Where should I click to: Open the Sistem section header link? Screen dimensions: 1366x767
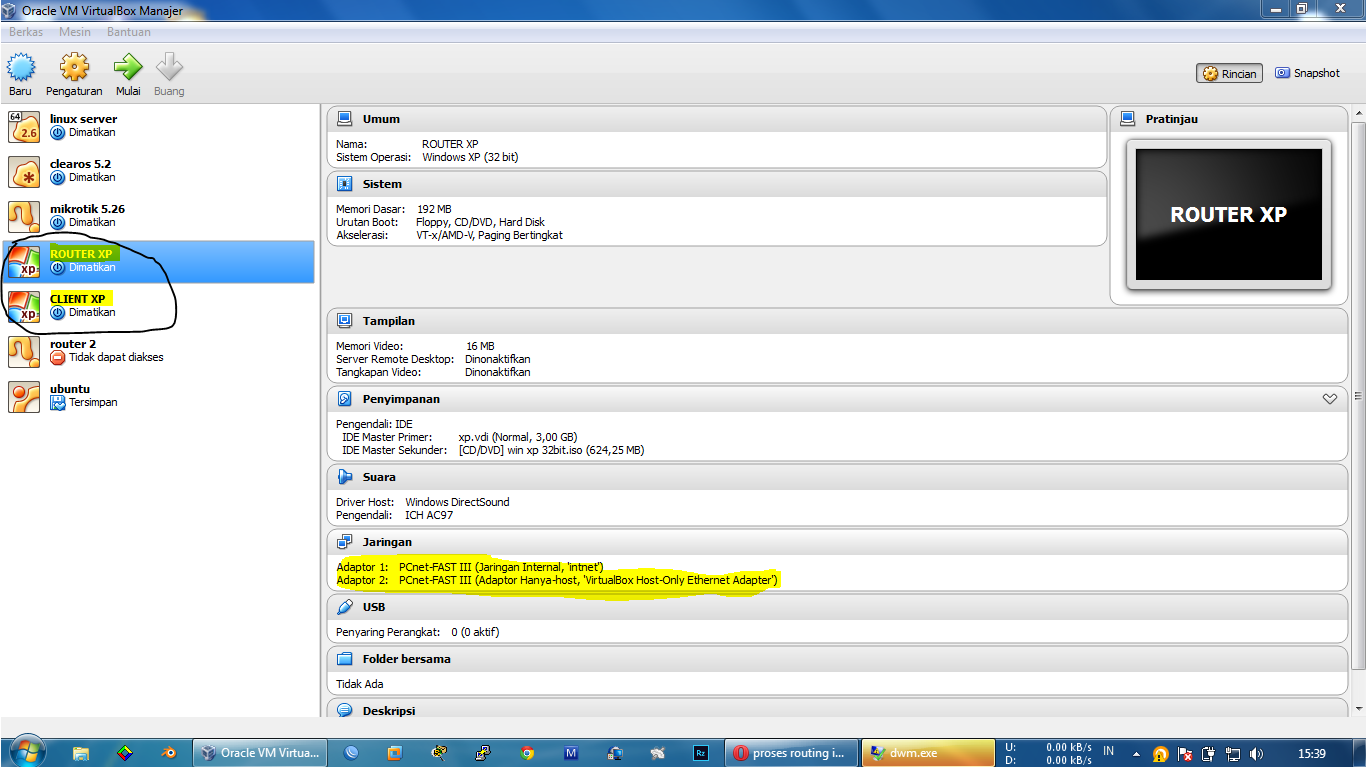[382, 184]
